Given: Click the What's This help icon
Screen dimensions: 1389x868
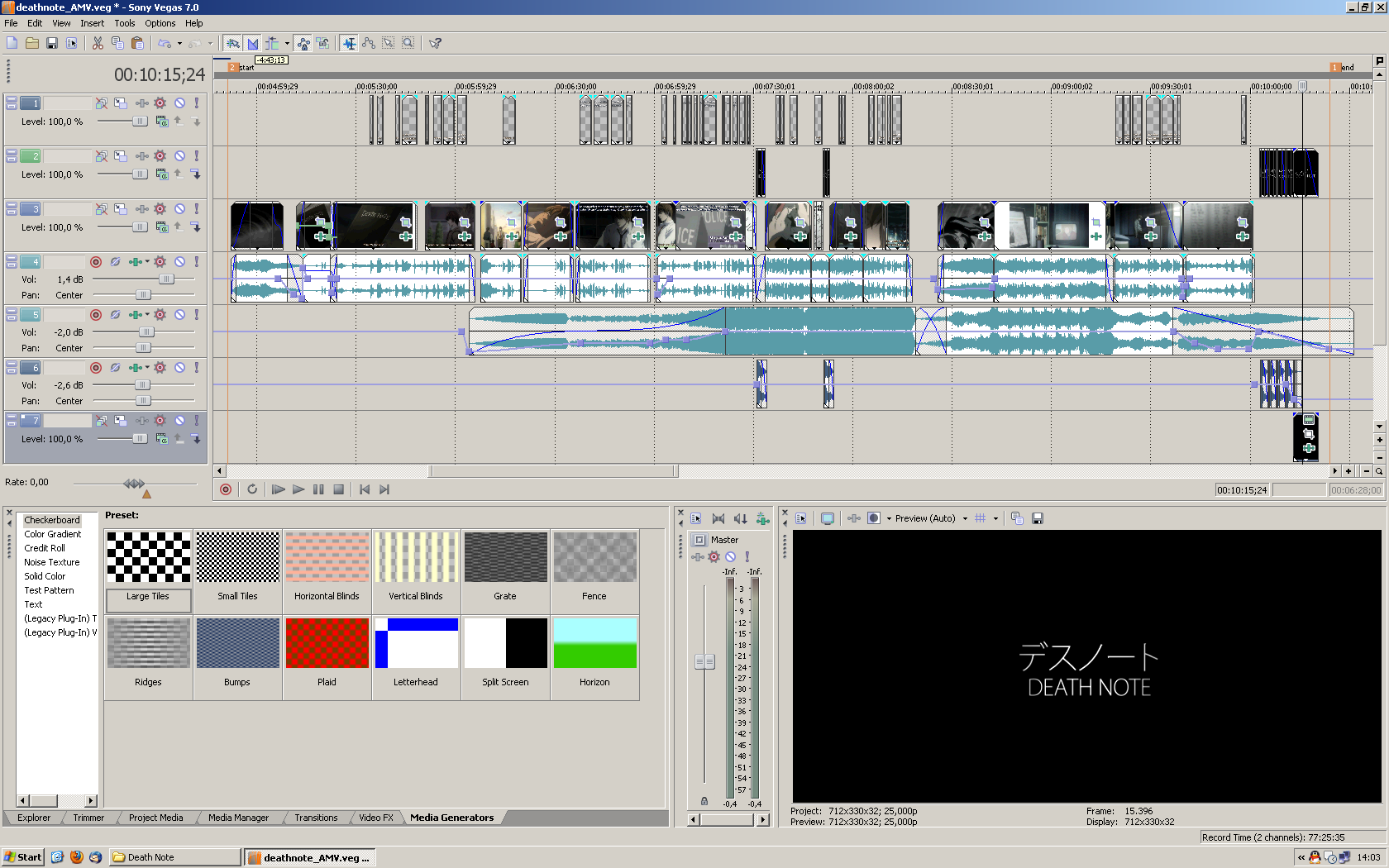Looking at the screenshot, I should coord(435,43).
